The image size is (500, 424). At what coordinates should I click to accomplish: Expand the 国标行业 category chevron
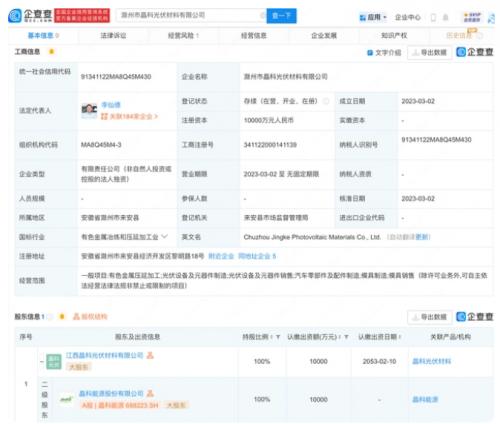[164, 237]
